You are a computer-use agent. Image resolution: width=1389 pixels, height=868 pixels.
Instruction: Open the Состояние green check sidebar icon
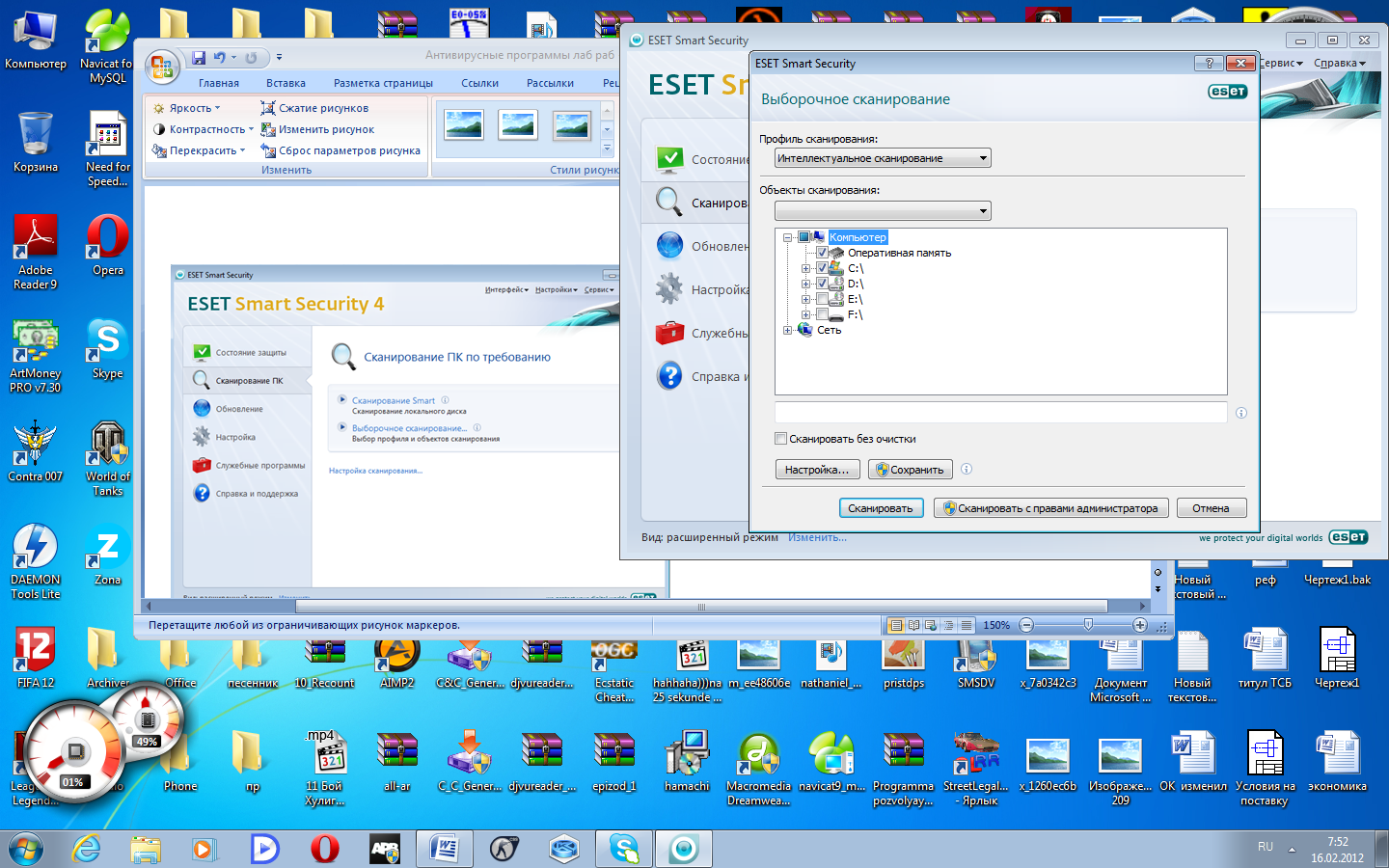pyautogui.click(x=669, y=158)
